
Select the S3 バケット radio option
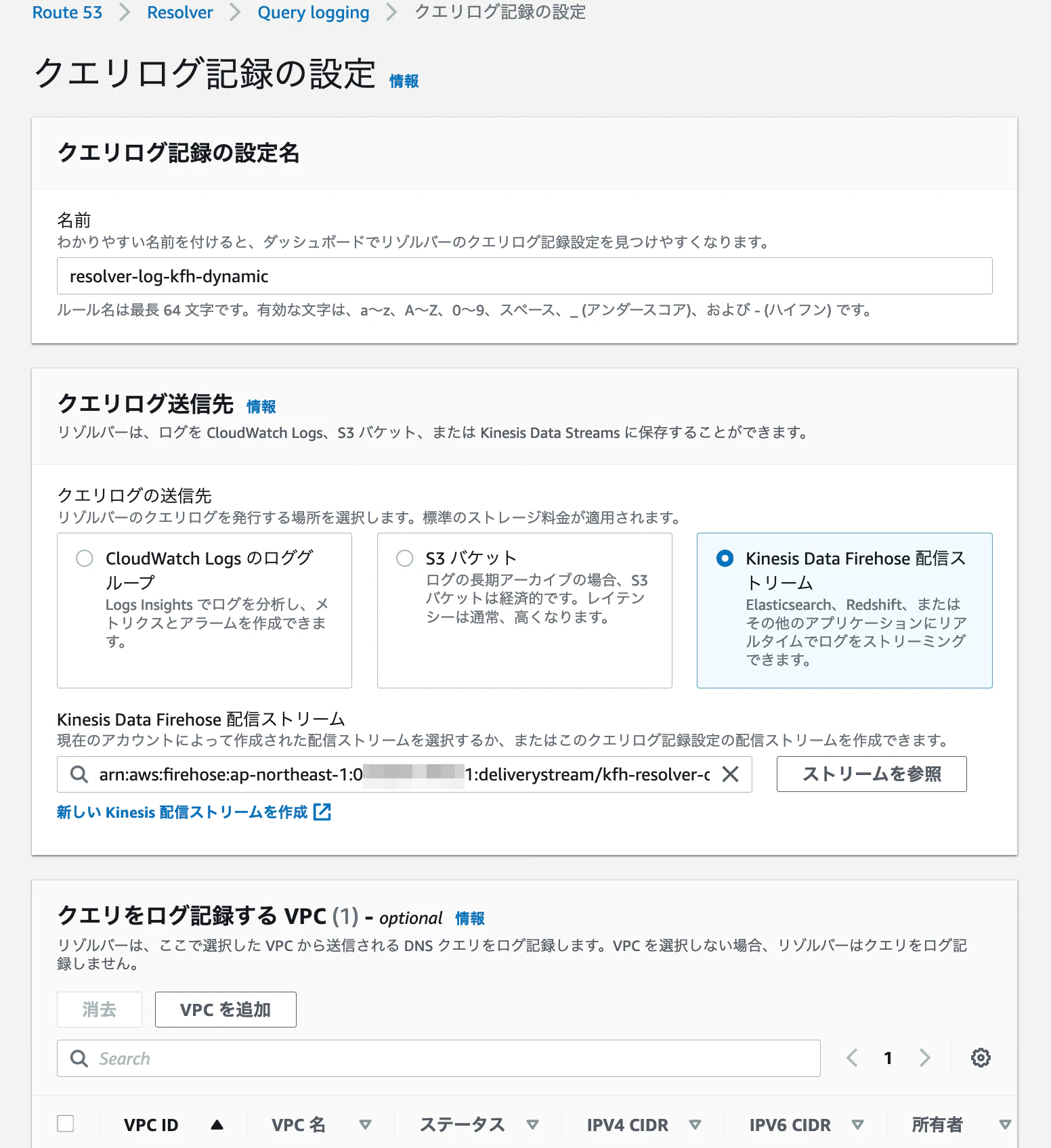[x=405, y=558]
